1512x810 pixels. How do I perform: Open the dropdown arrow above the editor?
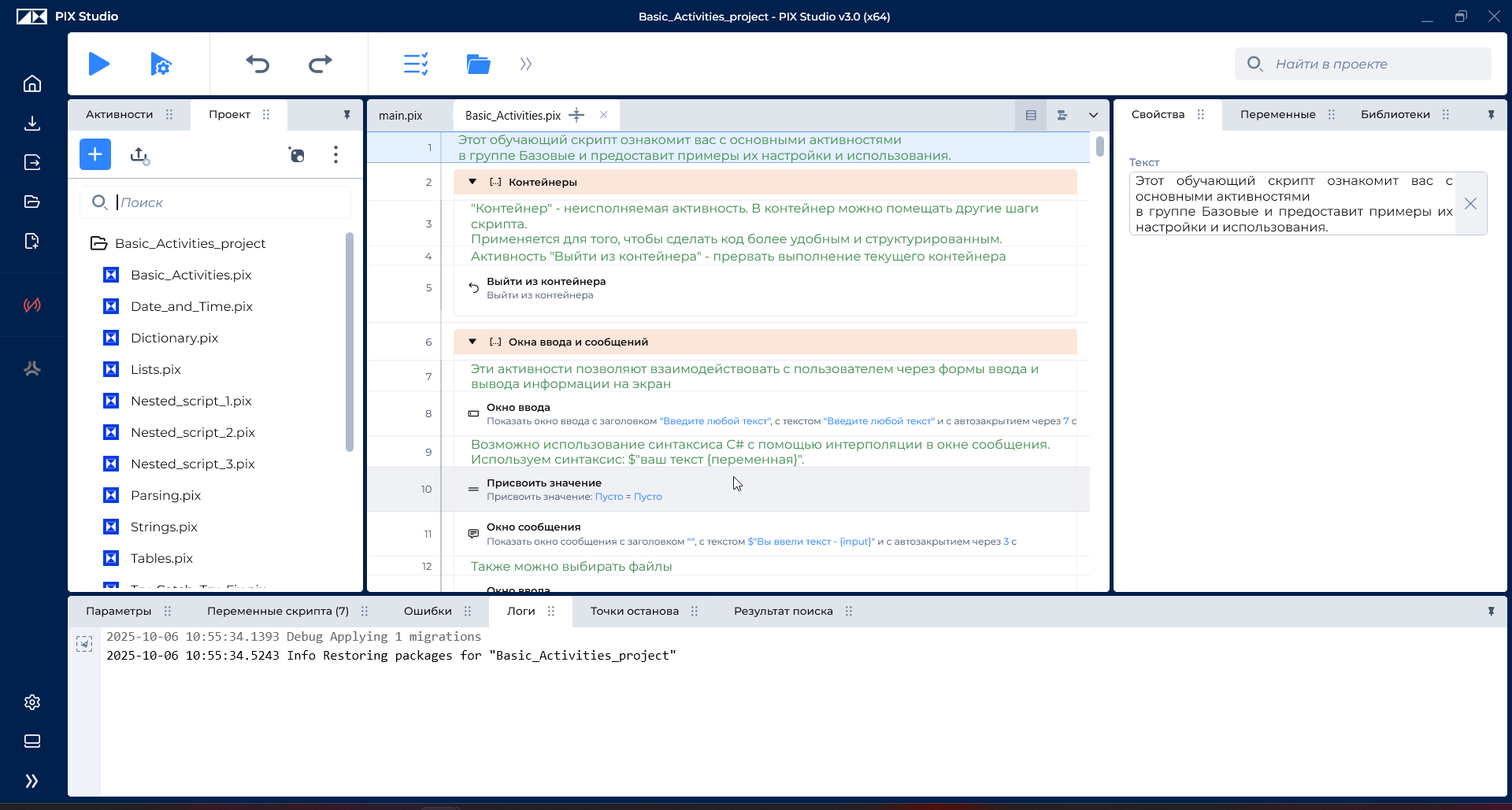pyautogui.click(x=1094, y=115)
